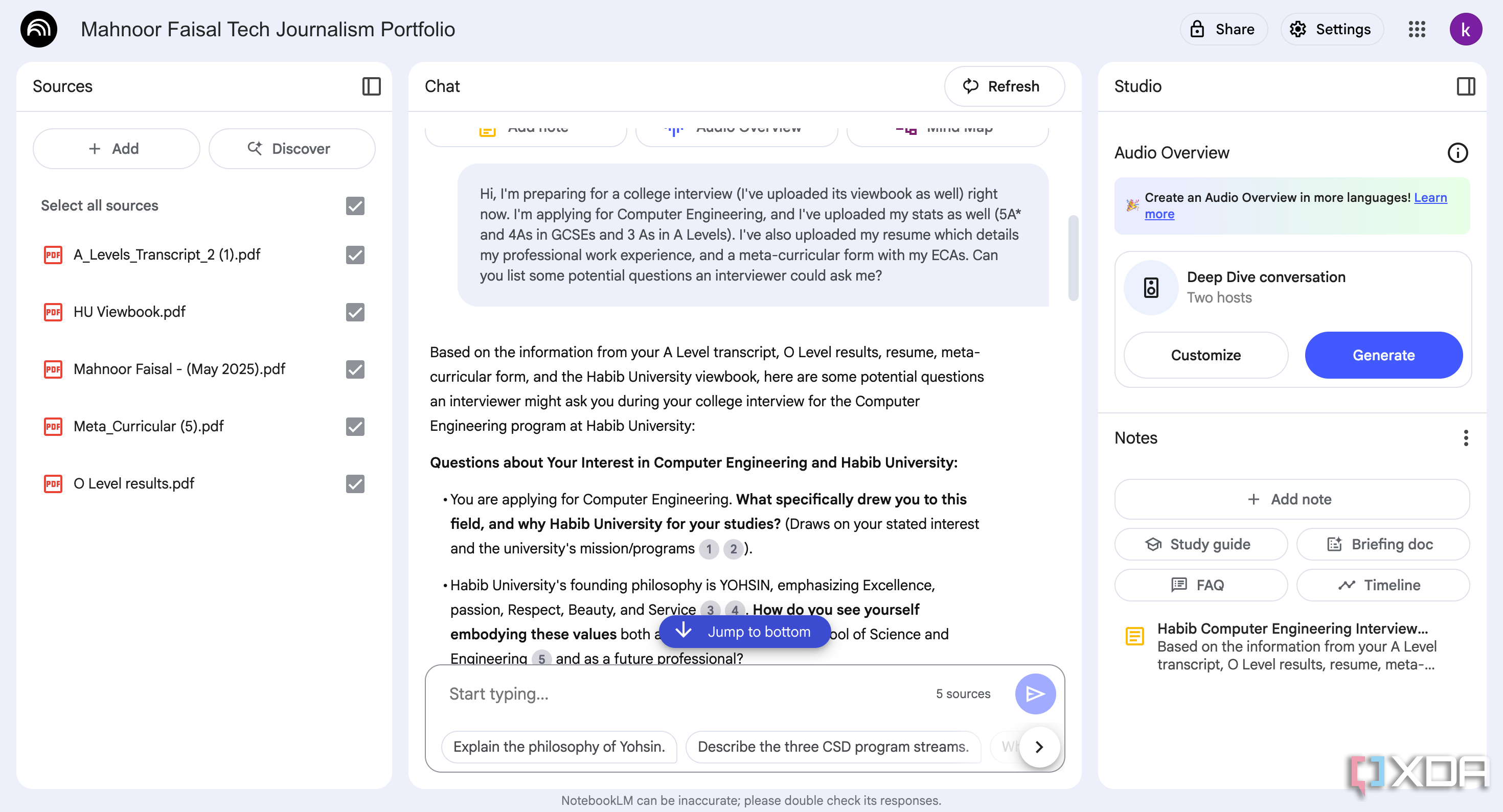Viewport: 1503px width, 812px height.
Task: Click the NotebookLM logo icon
Action: (x=38, y=29)
